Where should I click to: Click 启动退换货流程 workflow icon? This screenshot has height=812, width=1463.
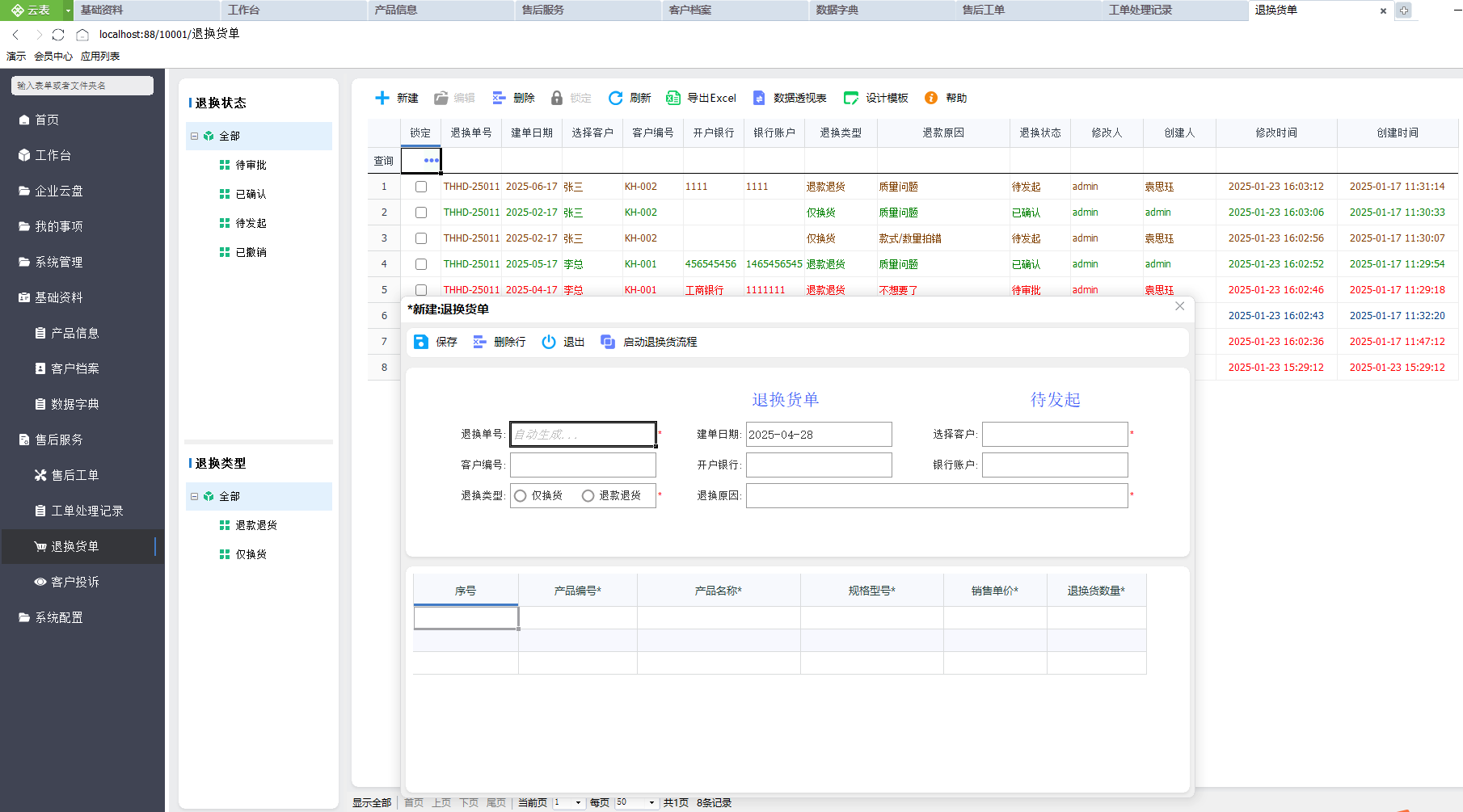pos(608,342)
